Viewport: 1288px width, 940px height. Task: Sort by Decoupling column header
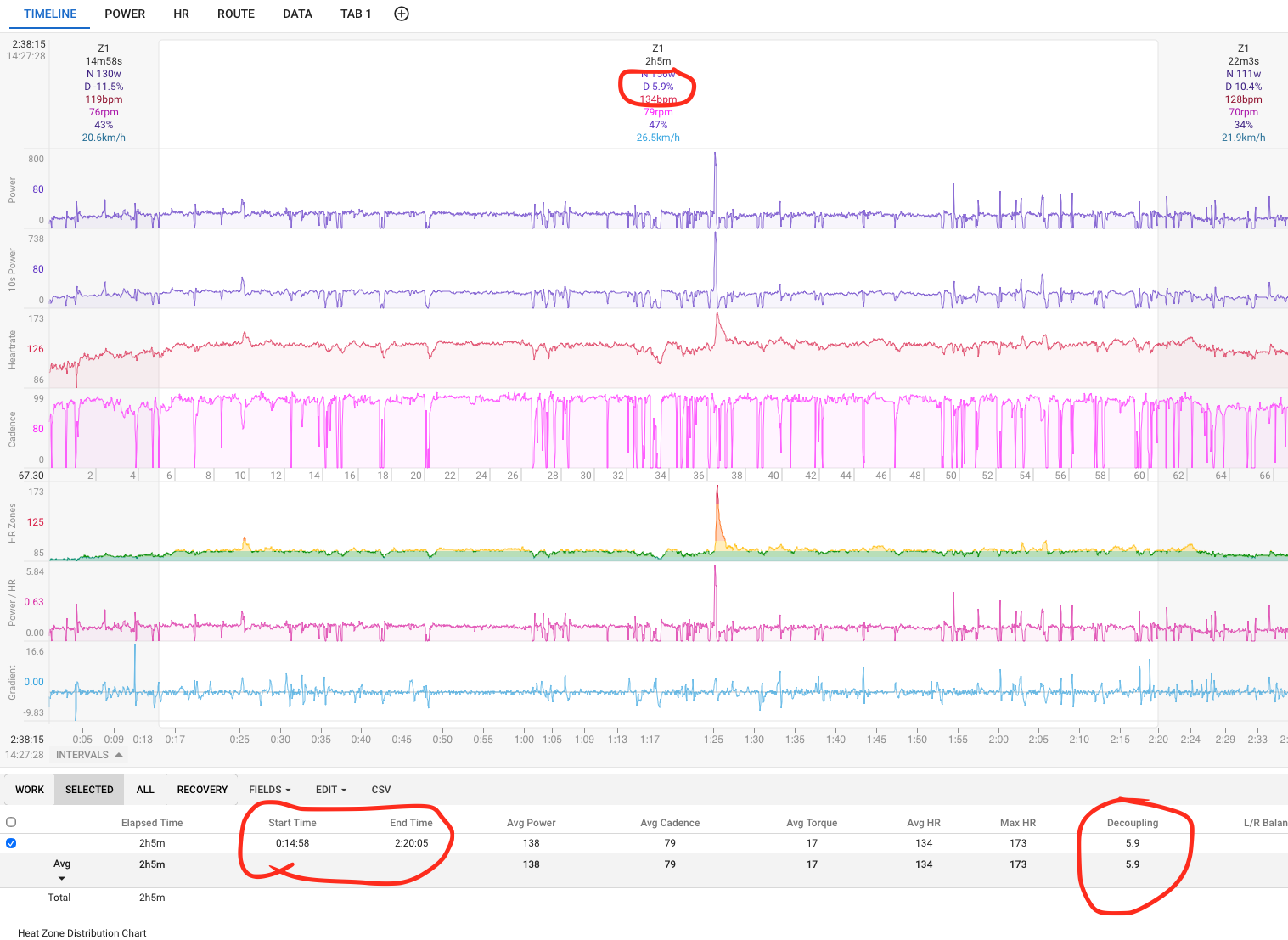click(x=1132, y=823)
